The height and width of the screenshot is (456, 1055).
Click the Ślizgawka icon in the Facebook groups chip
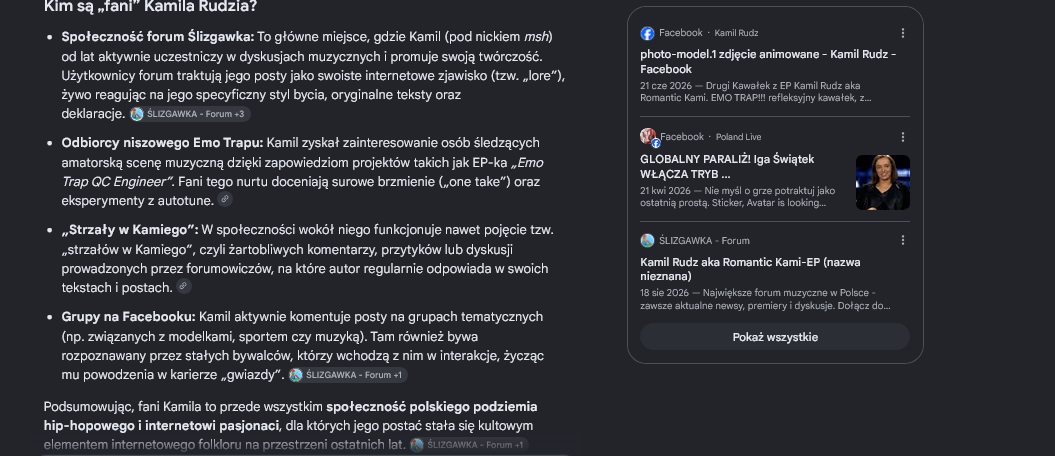tap(295, 375)
